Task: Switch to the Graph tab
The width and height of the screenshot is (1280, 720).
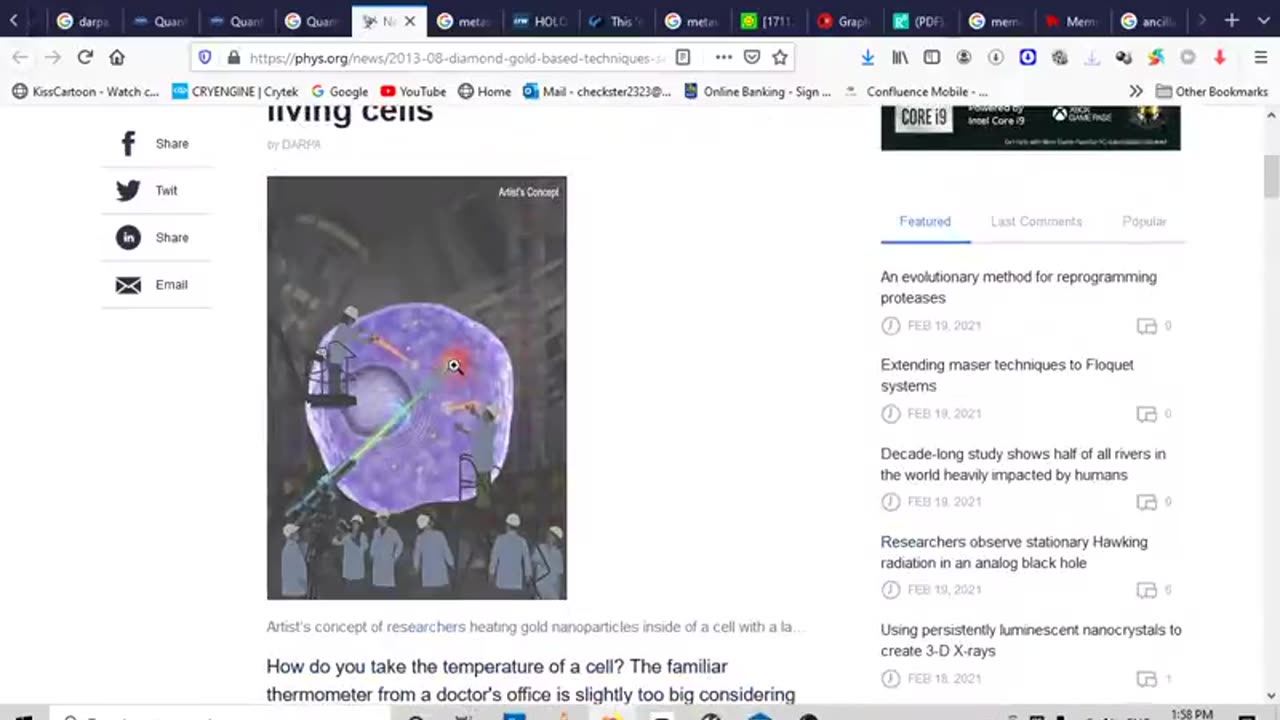Action: [843, 20]
